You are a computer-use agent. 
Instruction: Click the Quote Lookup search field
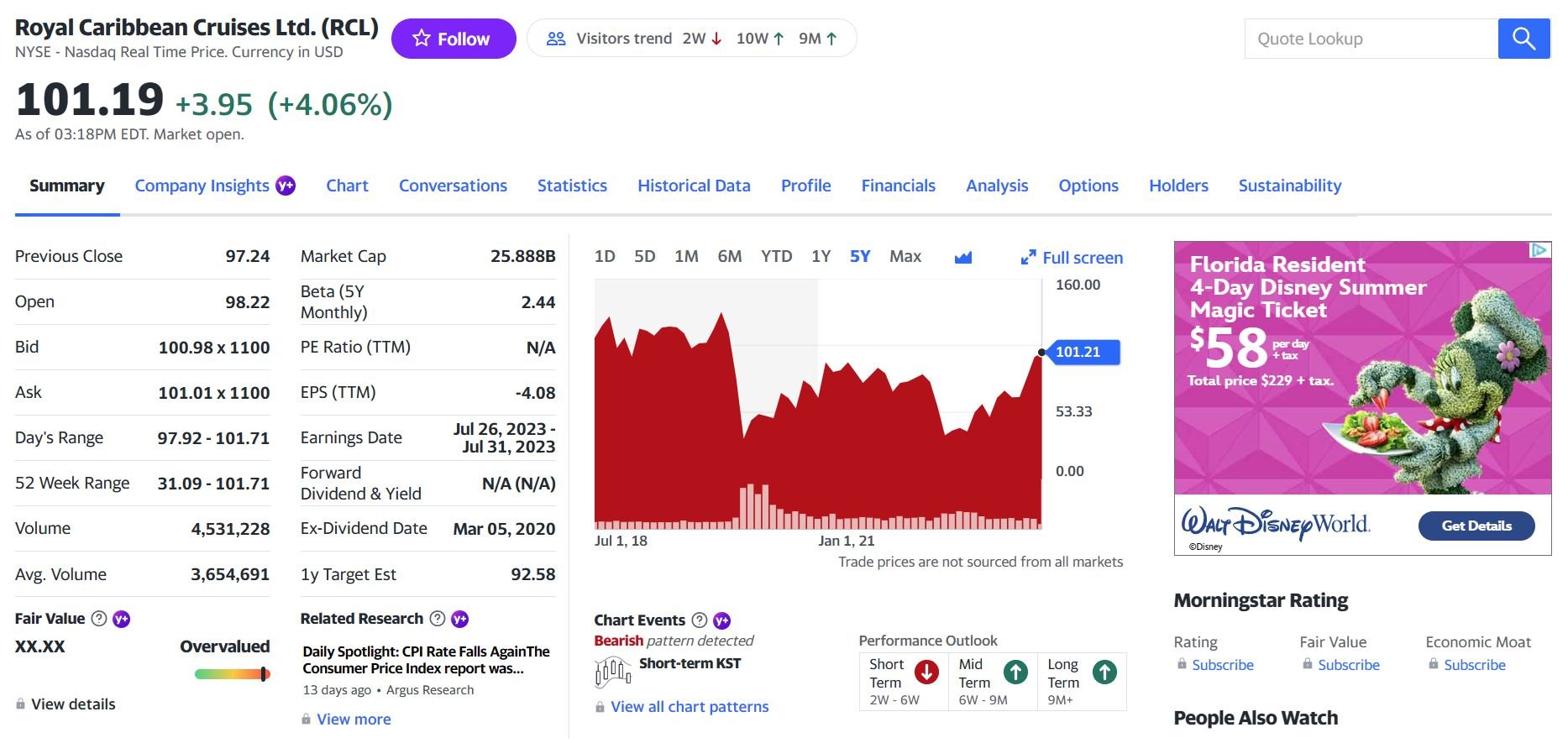point(1371,39)
